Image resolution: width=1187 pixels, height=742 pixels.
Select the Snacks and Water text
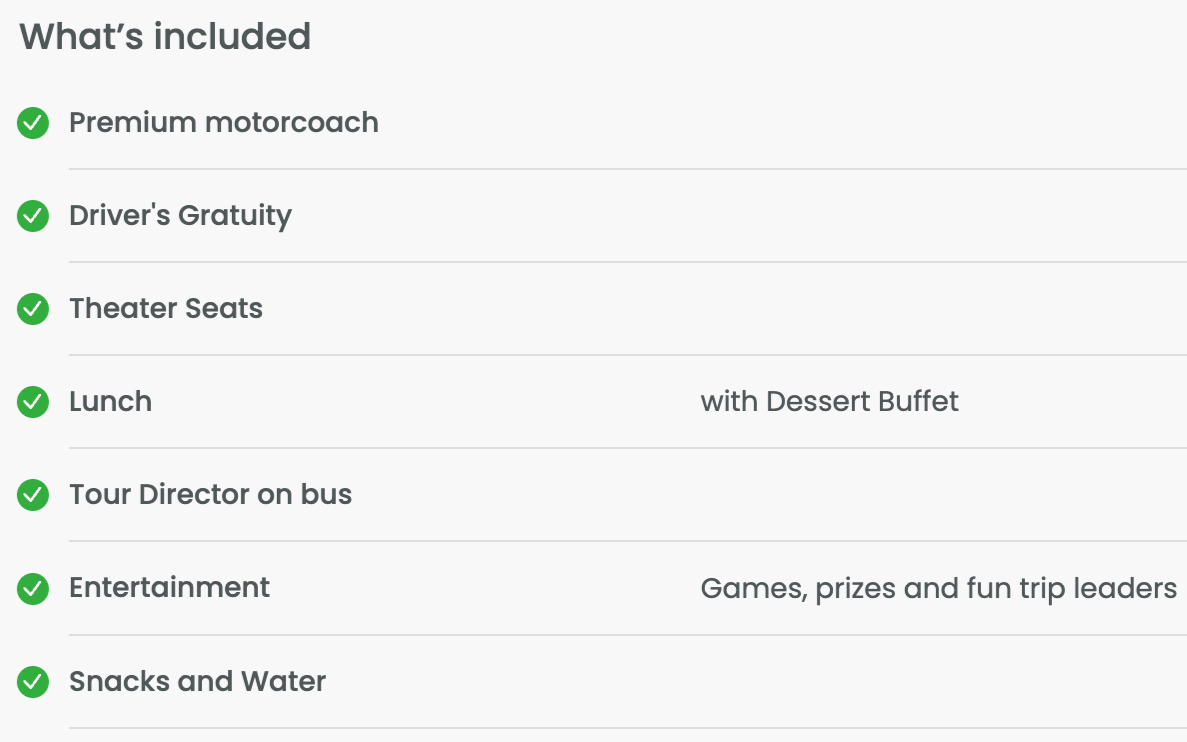point(197,682)
